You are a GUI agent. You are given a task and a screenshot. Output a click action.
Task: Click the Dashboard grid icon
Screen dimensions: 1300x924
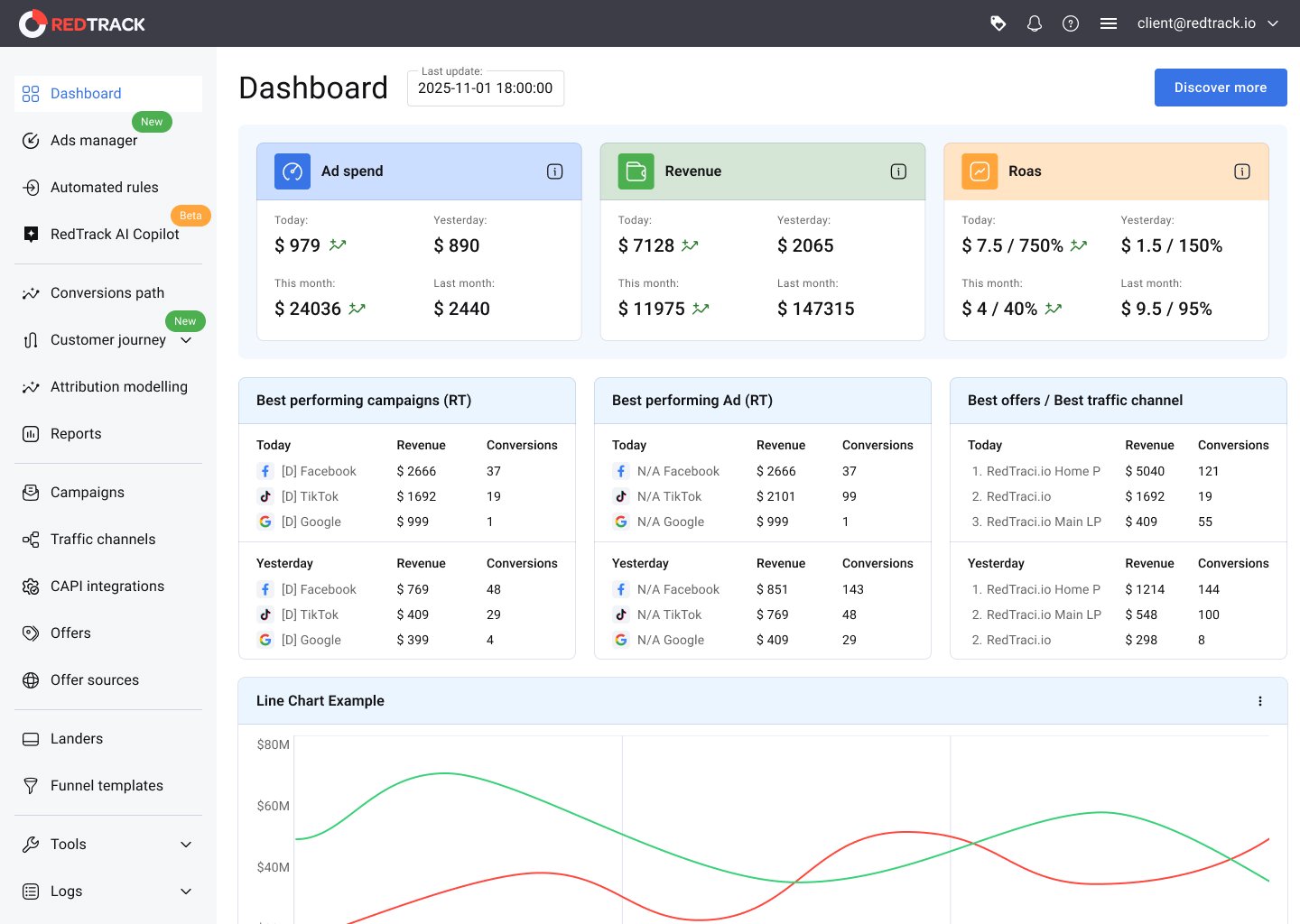click(31, 94)
